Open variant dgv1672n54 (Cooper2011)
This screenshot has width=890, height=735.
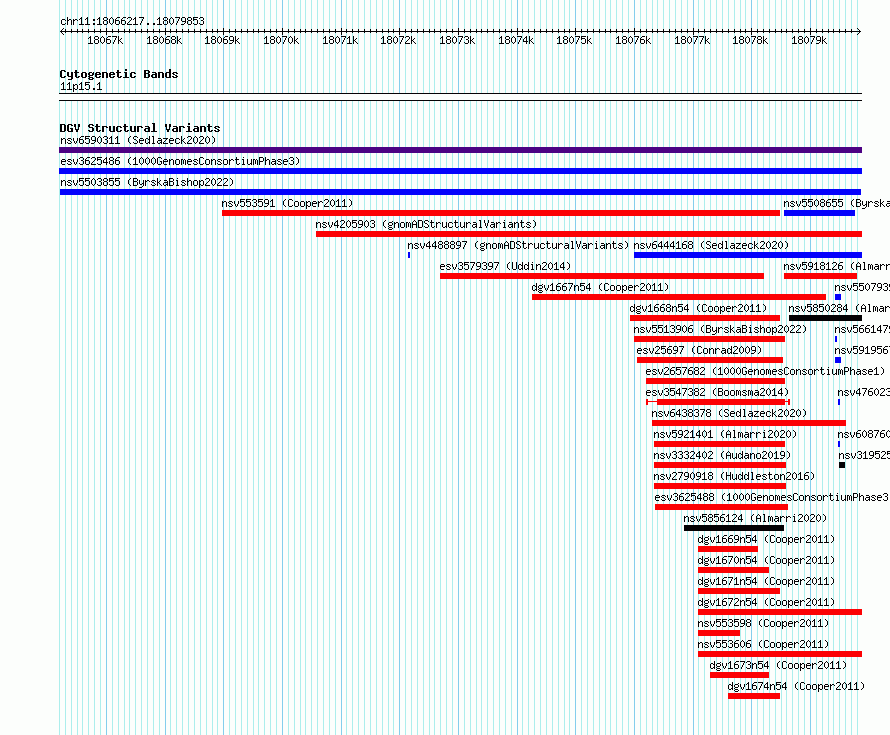tap(766, 602)
